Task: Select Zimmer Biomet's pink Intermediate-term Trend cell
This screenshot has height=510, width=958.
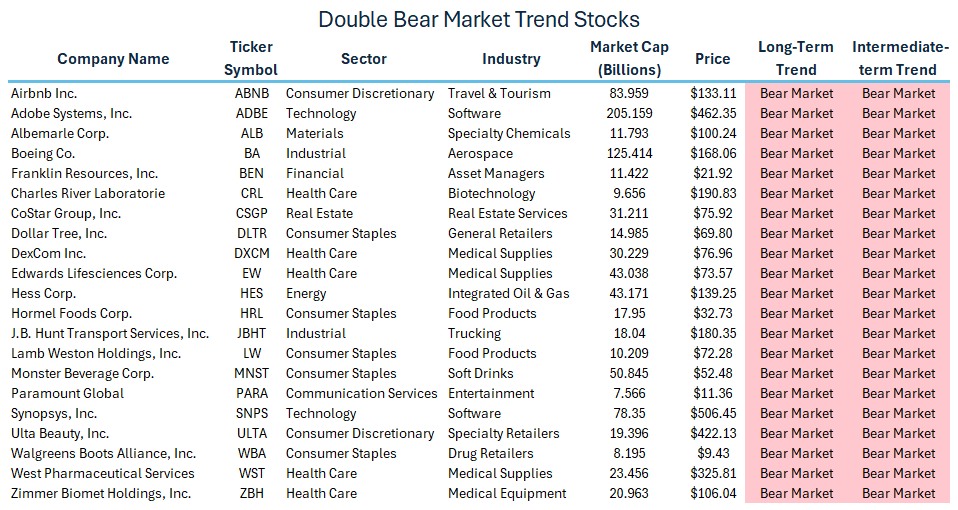Action: (899, 493)
